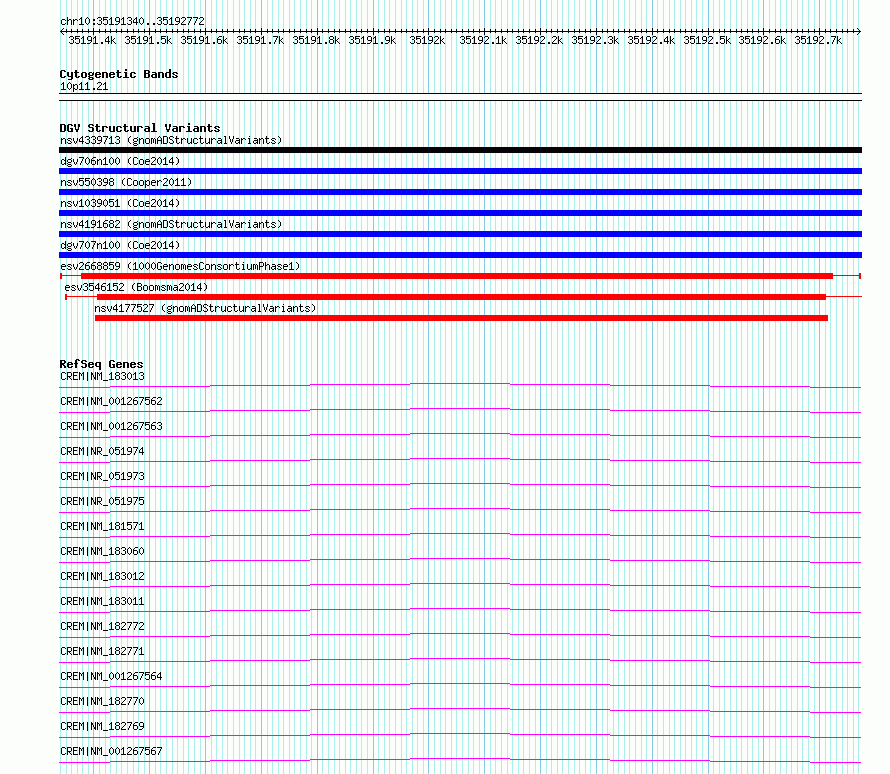Image resolution: width=890 pixels, height=774 pixels.
Task: Select the blue nsv4191682 variant bar
Action: [x=460, y=234]
